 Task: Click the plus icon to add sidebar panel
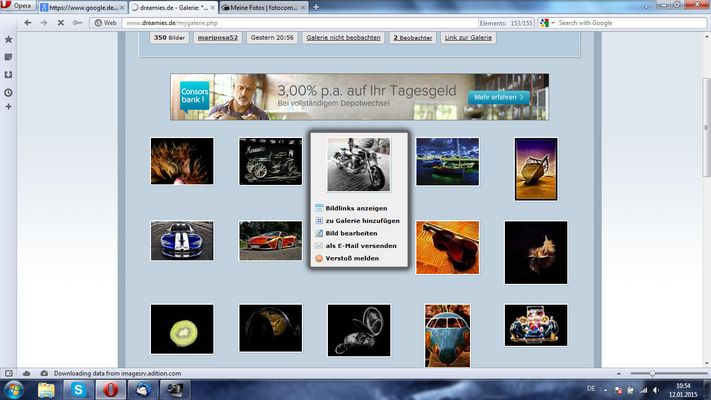9,106
